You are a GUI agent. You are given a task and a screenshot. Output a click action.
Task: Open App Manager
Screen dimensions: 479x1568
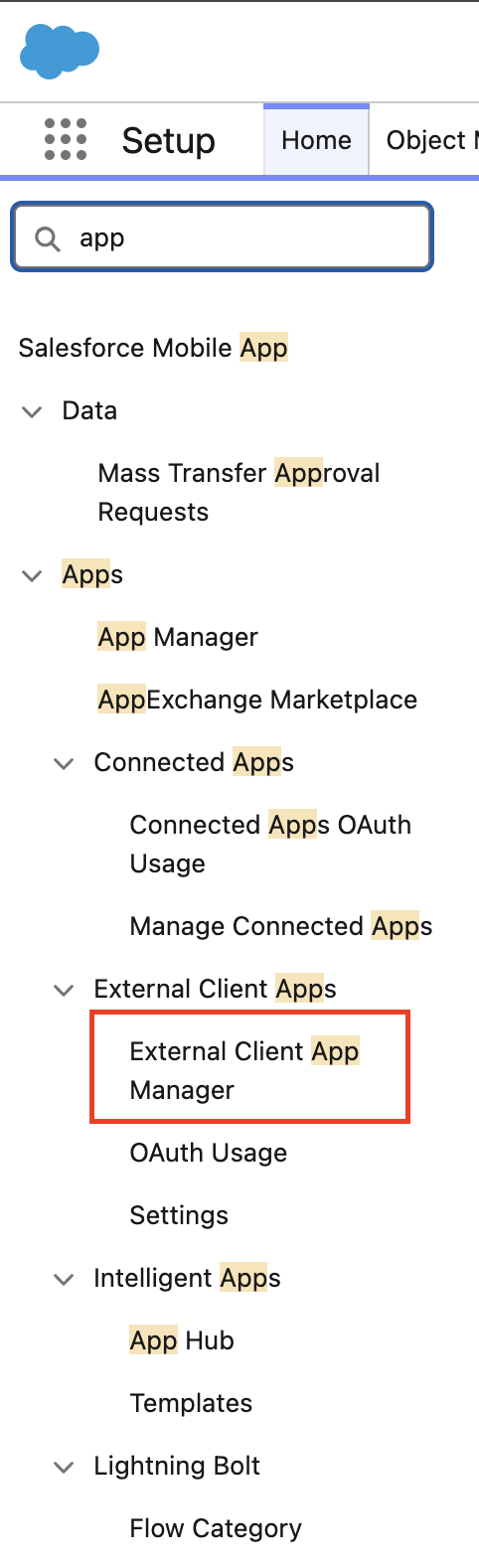click(178, 637)
